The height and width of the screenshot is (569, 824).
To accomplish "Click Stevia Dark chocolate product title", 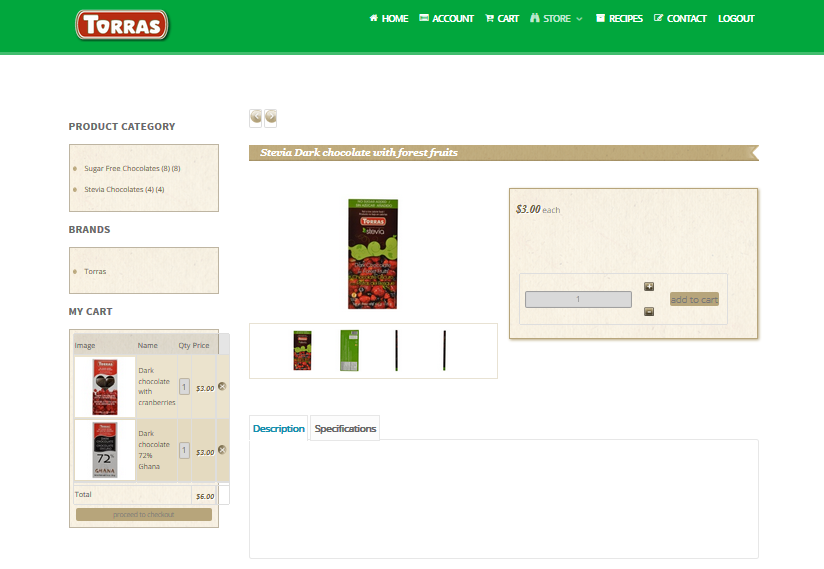I will point(359,152).
